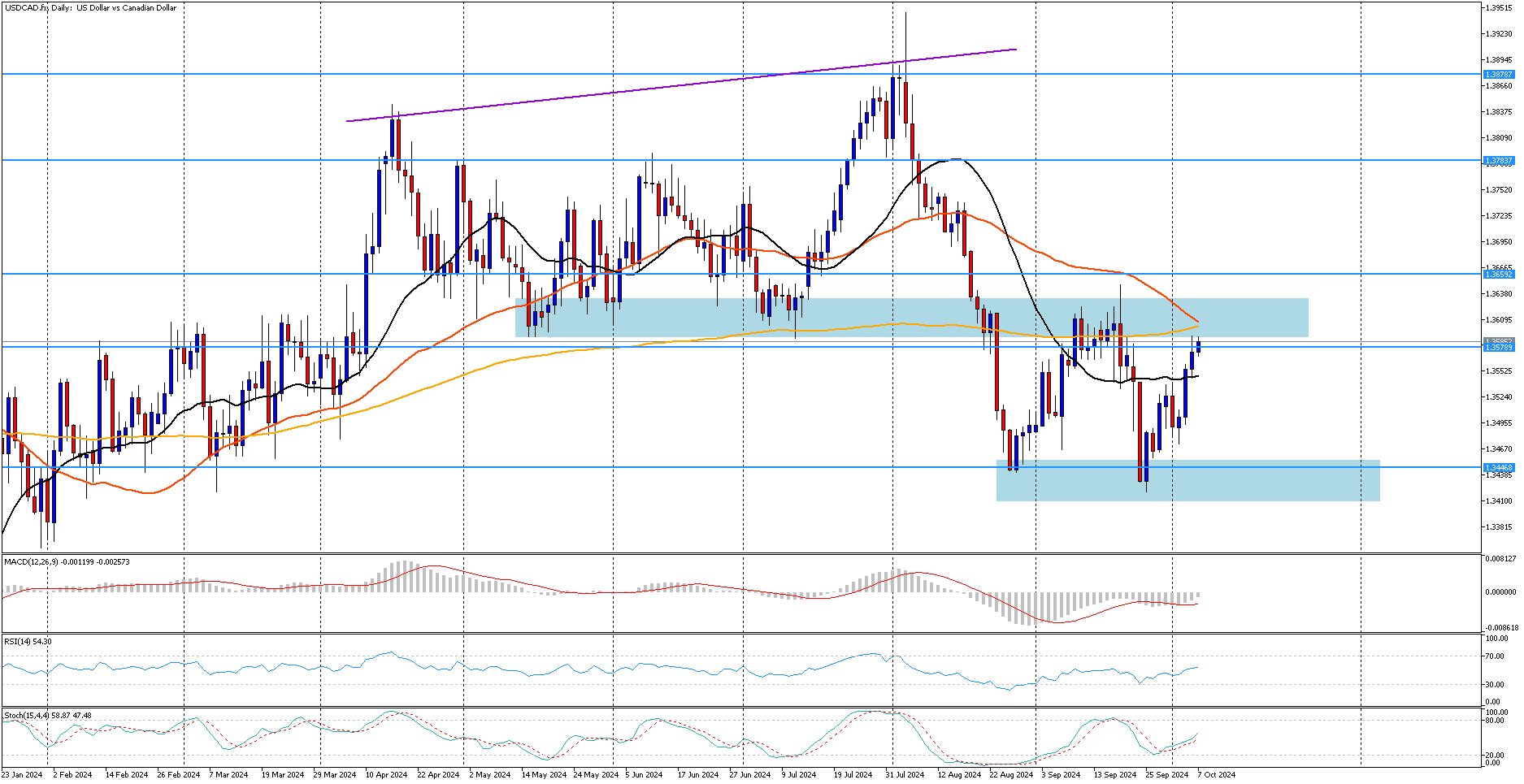Image resolution: width=1524 pixels, height=784 pixels.
Task: Click the MACD(12,26,9) indicator label
Action: coord(67,561)
